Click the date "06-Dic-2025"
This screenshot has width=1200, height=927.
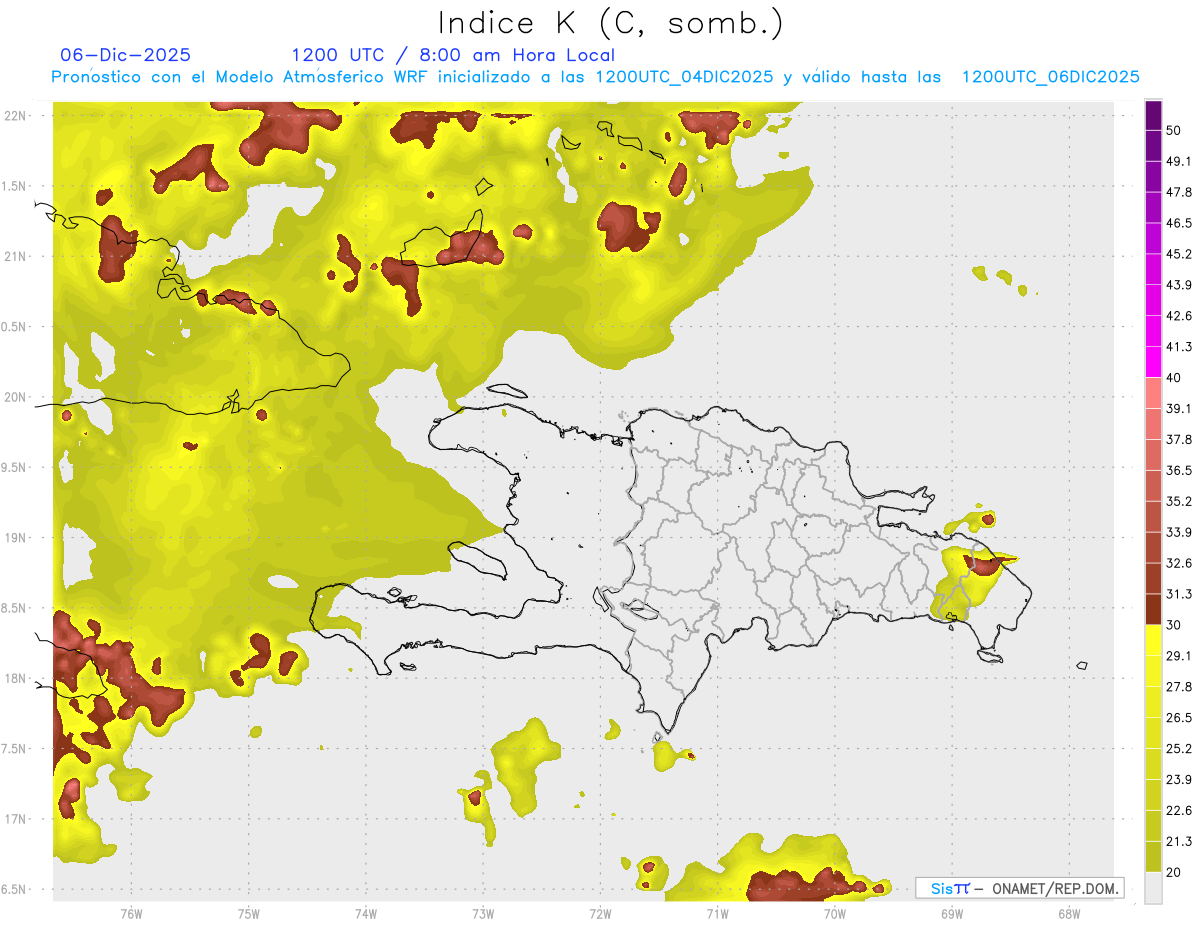coord(126,55)
